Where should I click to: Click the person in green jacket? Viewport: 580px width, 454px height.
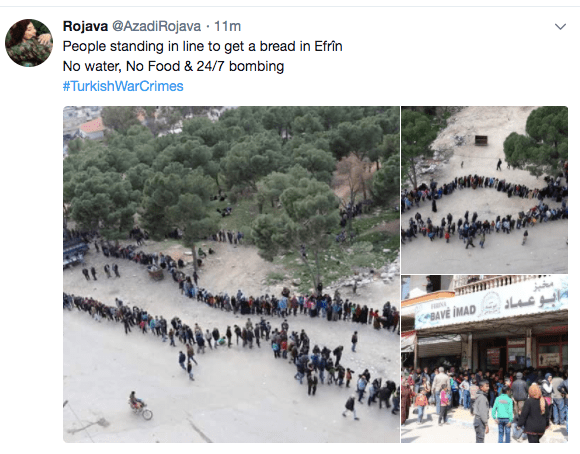[x=503, y=412]
